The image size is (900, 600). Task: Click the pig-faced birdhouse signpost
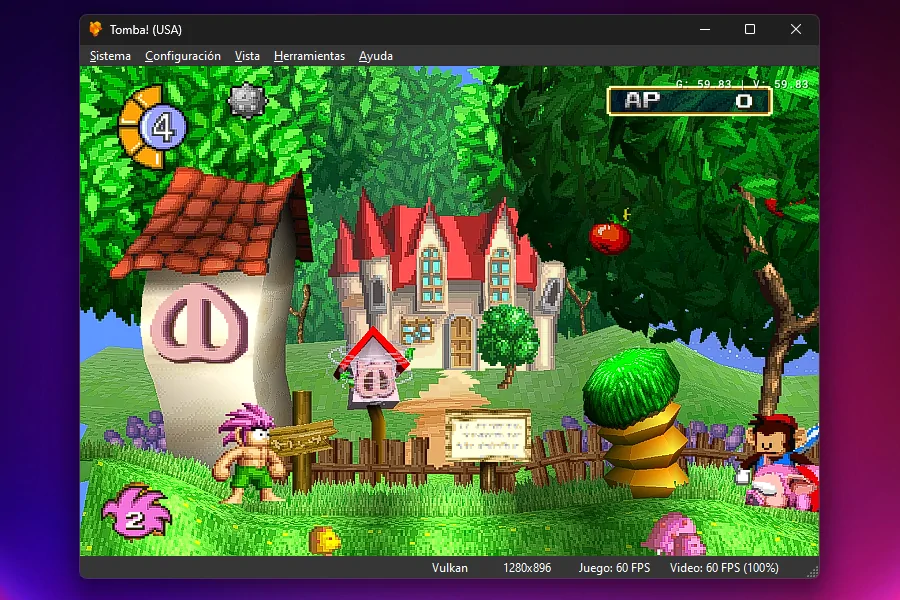[373, 367]
